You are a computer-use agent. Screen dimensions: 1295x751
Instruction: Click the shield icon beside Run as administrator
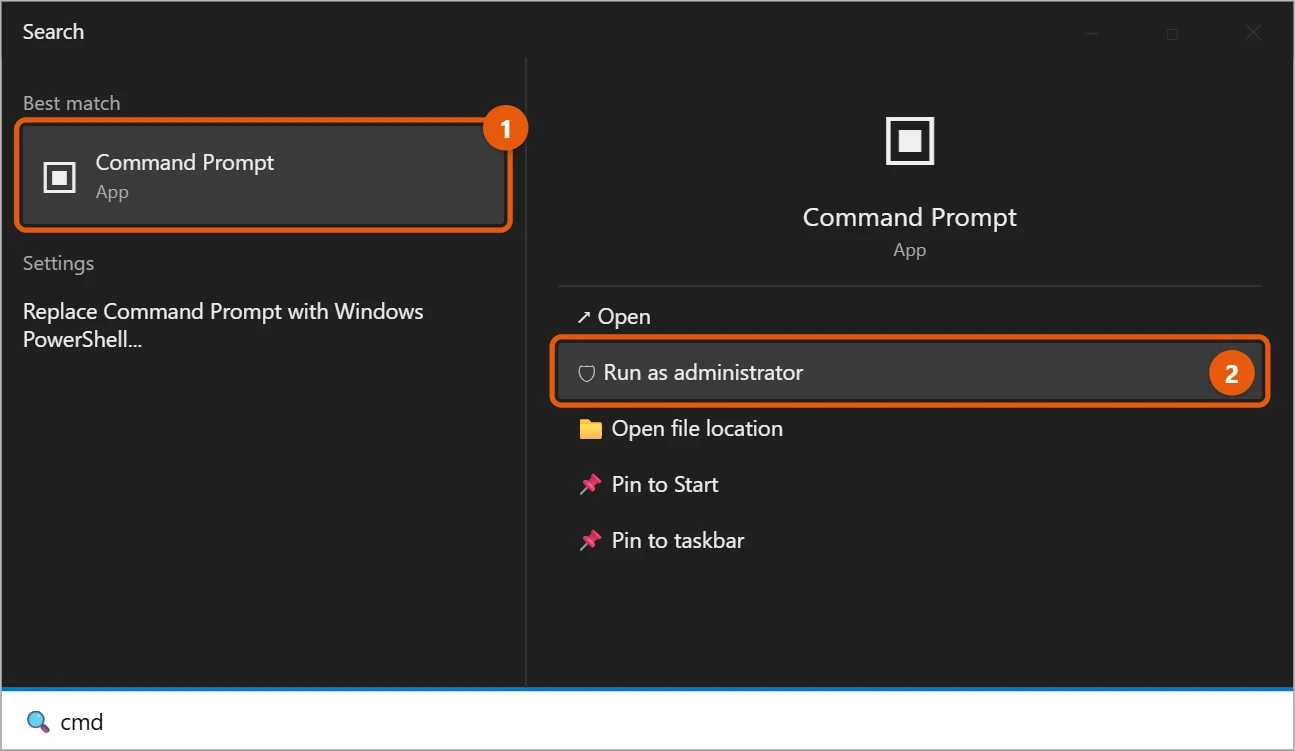pos(587,373)
